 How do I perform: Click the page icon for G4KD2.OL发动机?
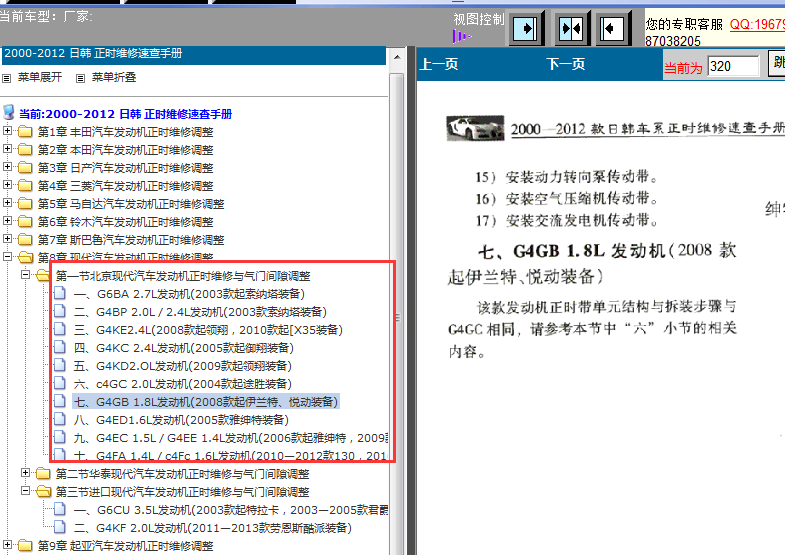tap(60, 365)
